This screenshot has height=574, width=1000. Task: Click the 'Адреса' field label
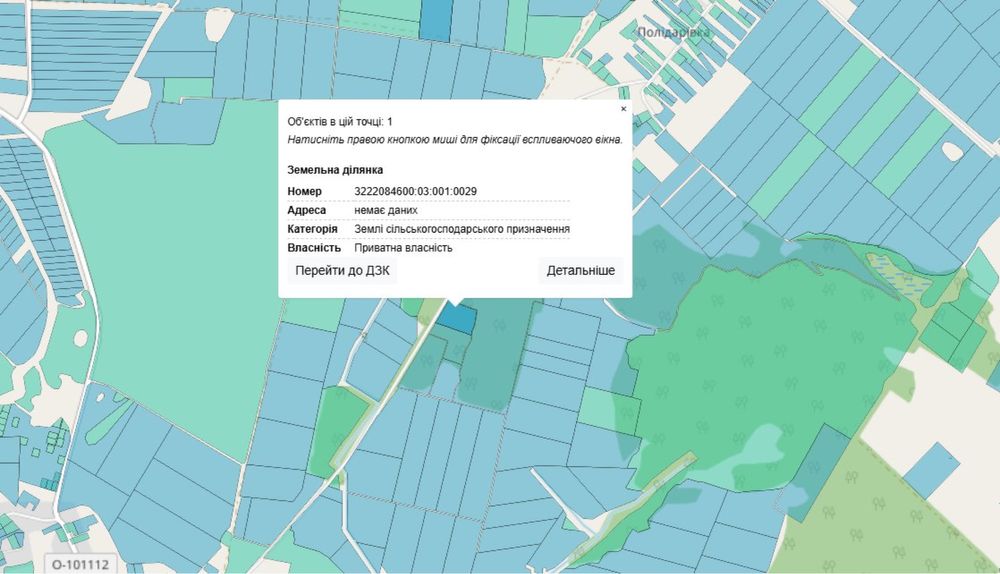[x=306, y=210]
